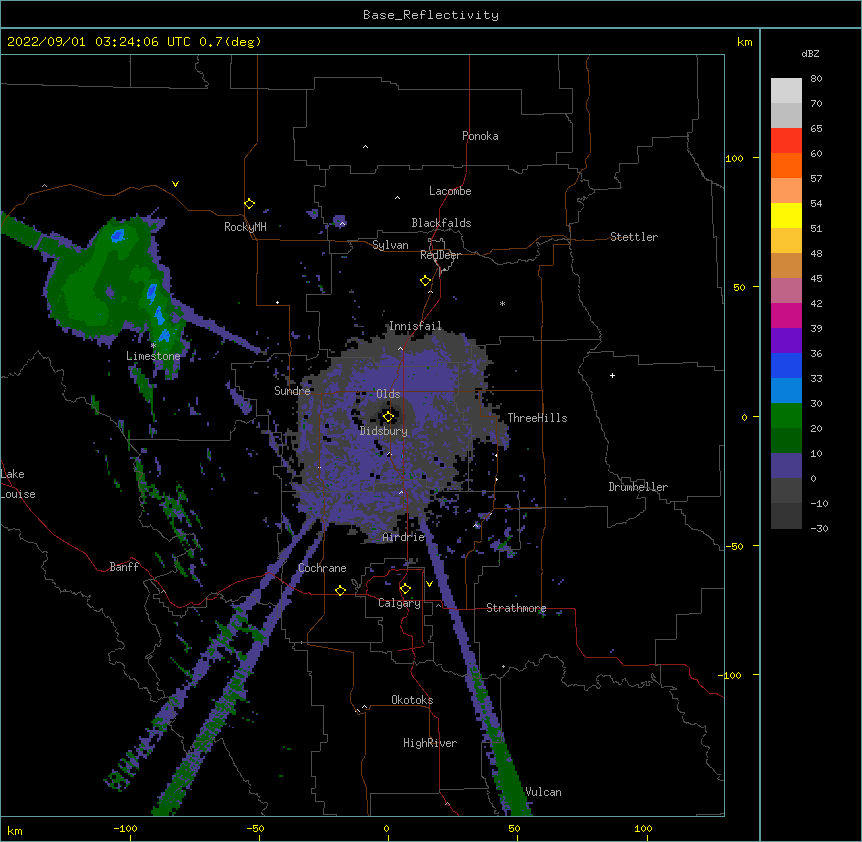The height and width of the screenshot is (842, 862).
Task: Click the km unit label at top right
Action: pyautogui.click(x=745, y=42)
